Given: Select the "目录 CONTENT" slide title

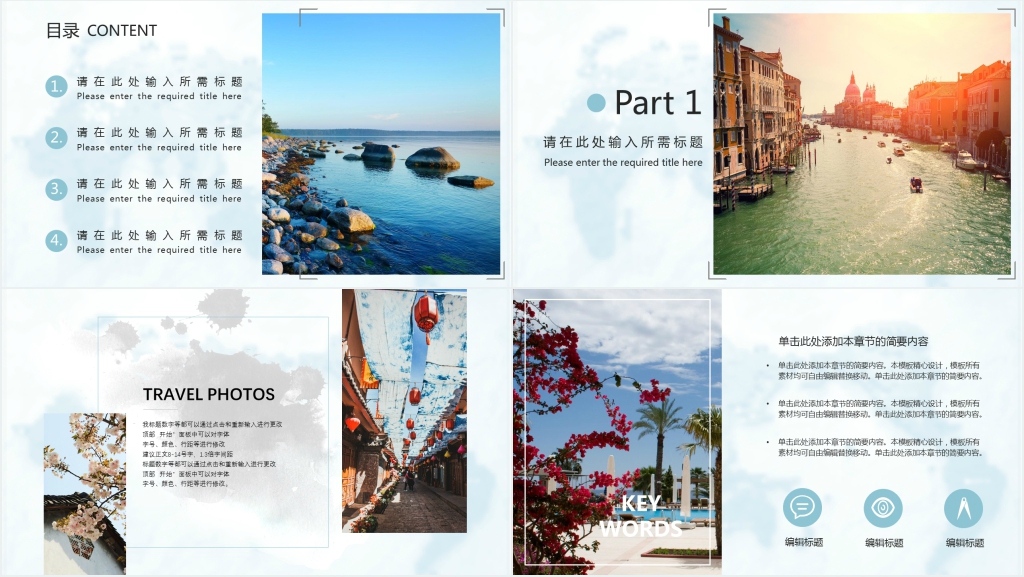Looking at the screenshot, I should [101, 31].
